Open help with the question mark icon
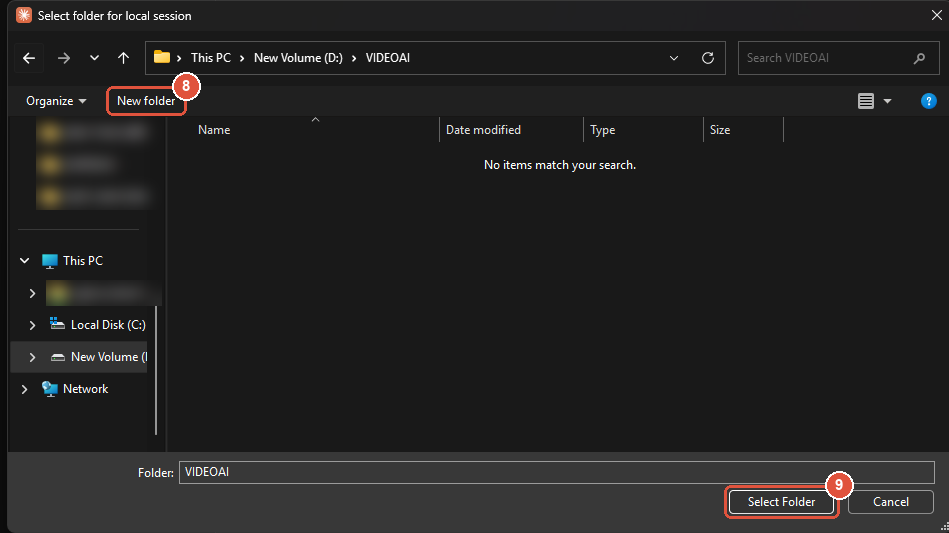The width and height of the screenshot is (949, 533). (x=928, y=101)
